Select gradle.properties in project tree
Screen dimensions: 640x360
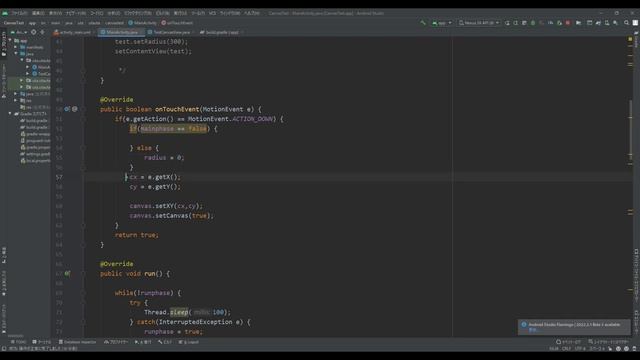[36, 147]
